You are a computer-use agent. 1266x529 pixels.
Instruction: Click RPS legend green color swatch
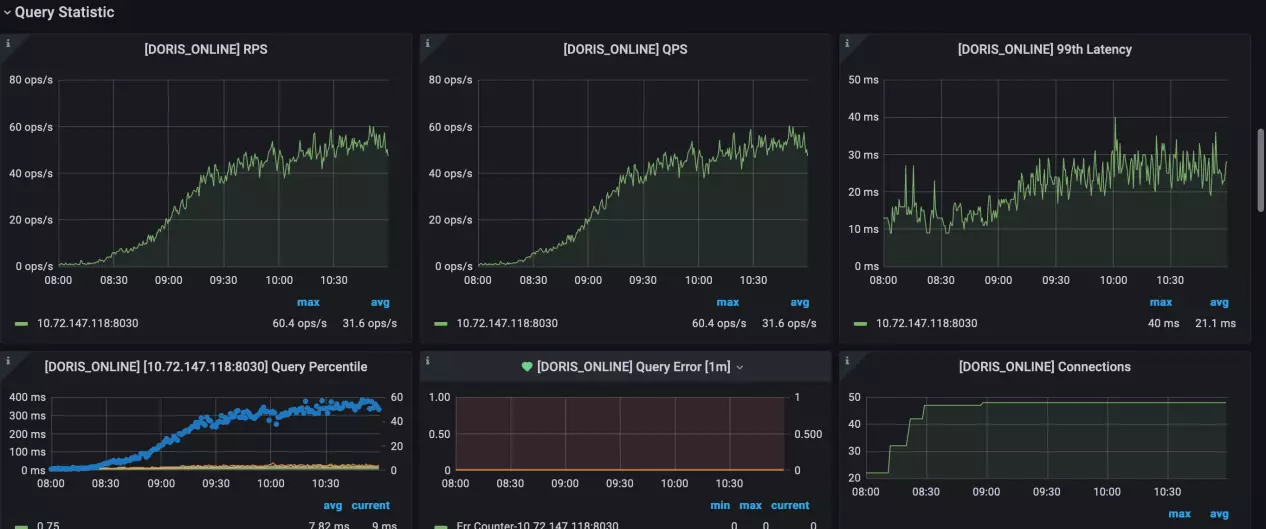[21, 324]
